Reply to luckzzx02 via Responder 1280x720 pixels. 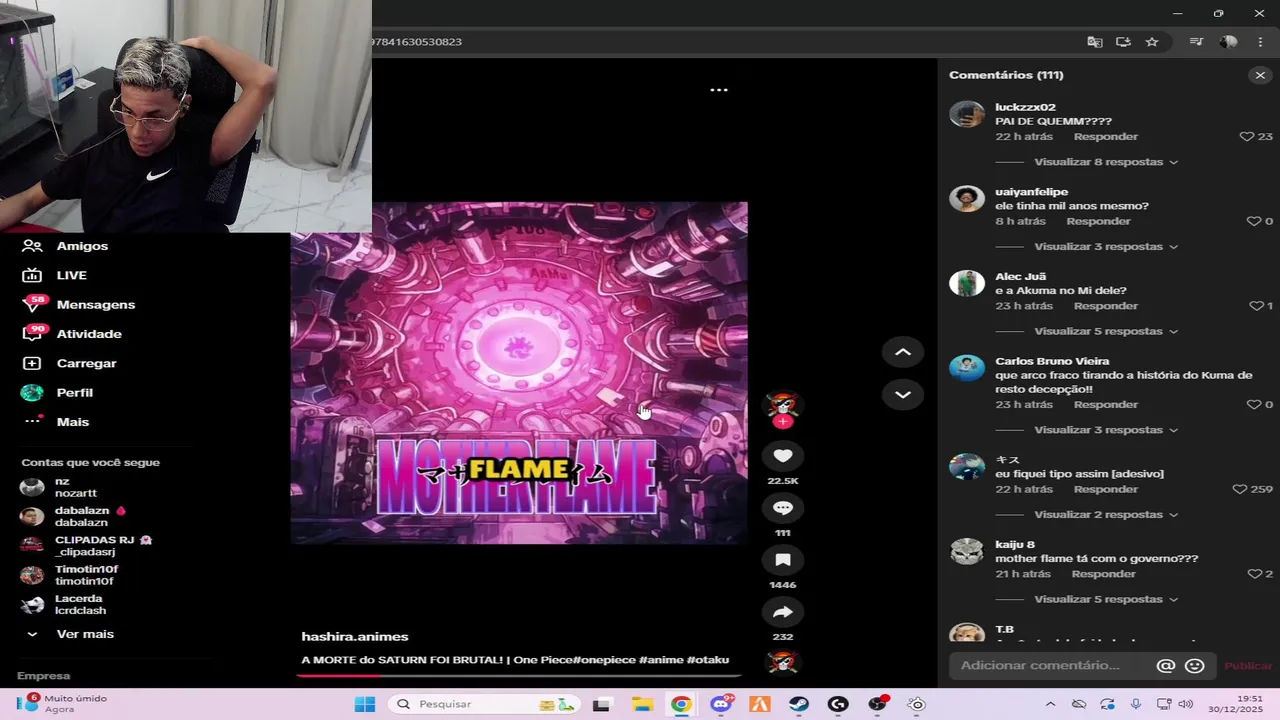pos(1106,136)
